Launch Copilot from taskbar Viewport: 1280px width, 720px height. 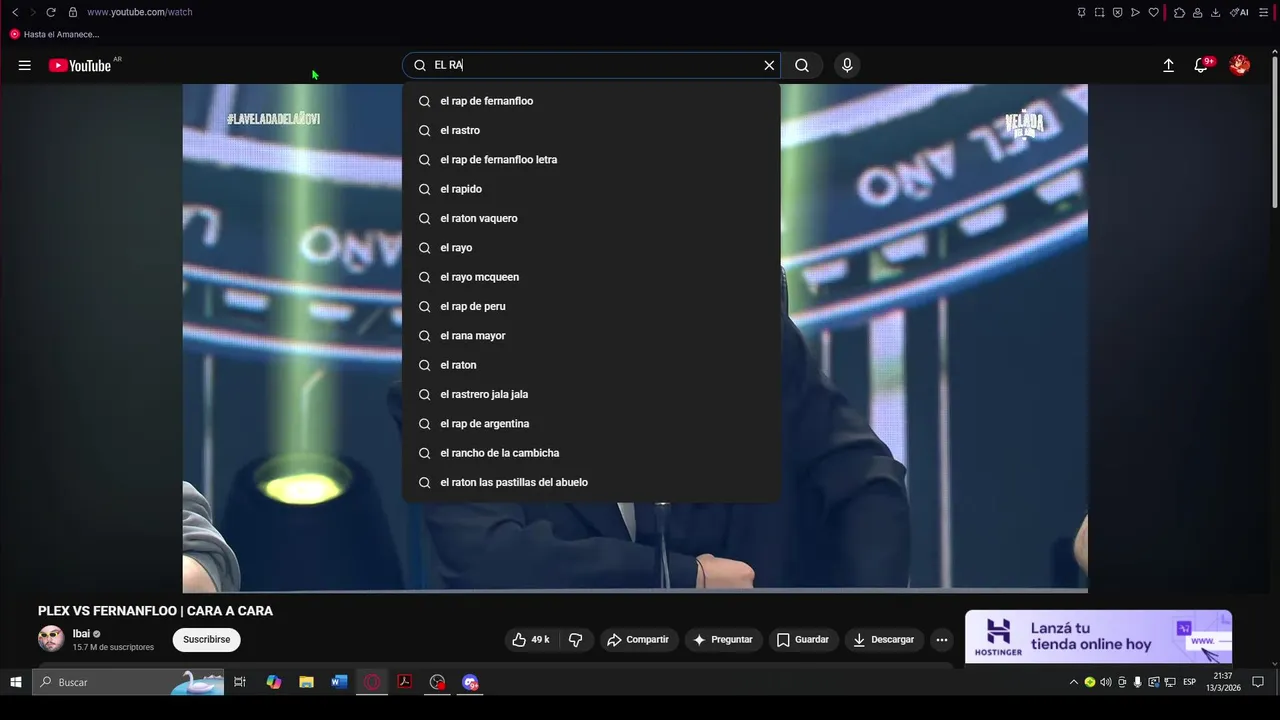click(x=274, y=682)
